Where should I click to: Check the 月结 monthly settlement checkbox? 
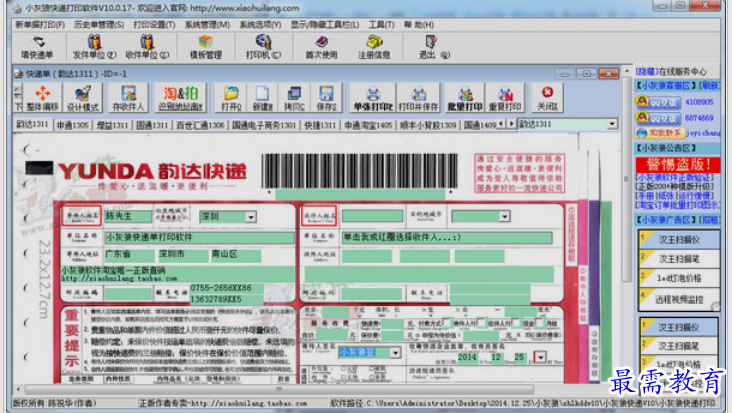click(x=539, y=322)
